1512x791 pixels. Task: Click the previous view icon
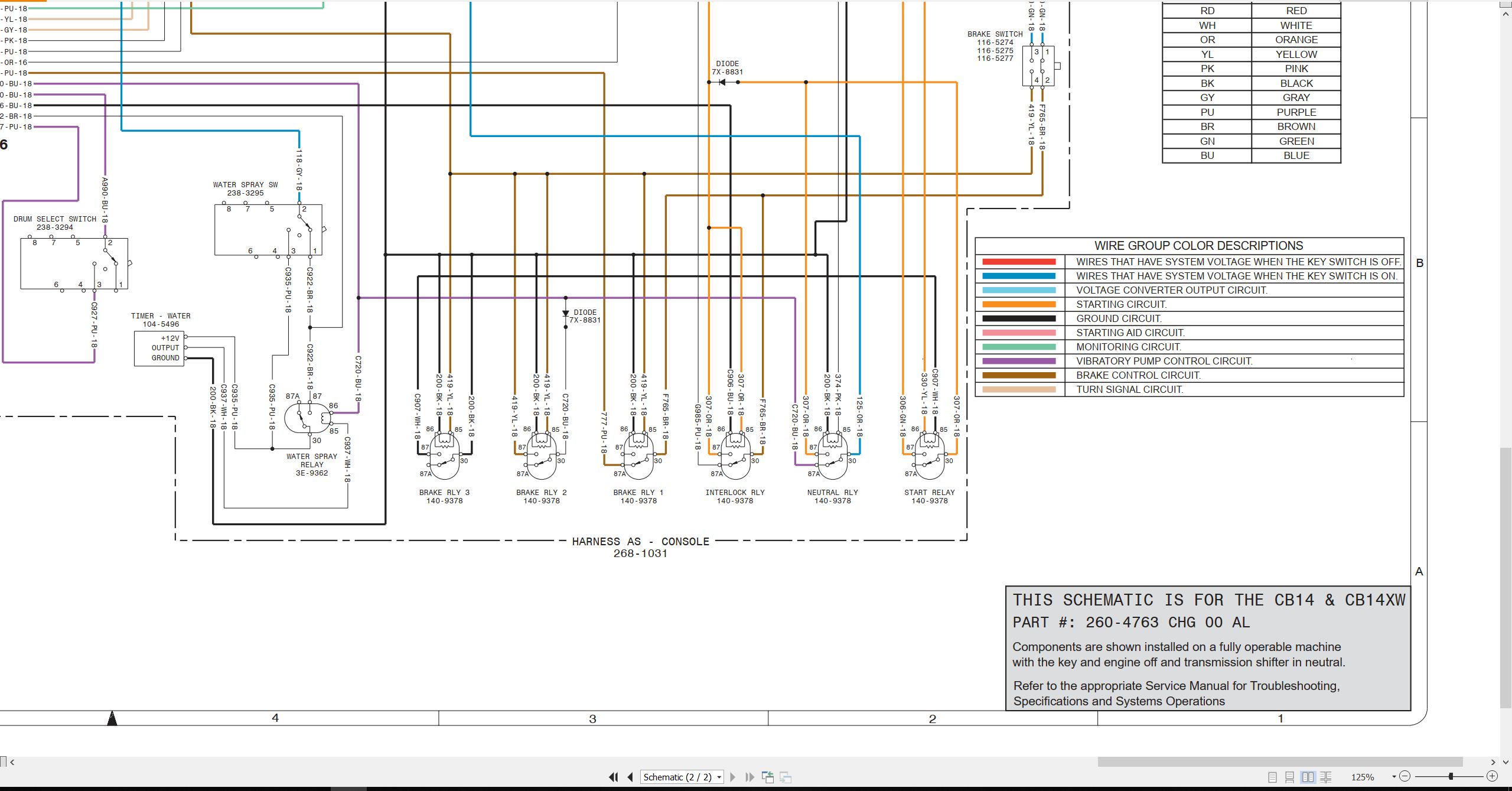768,777
